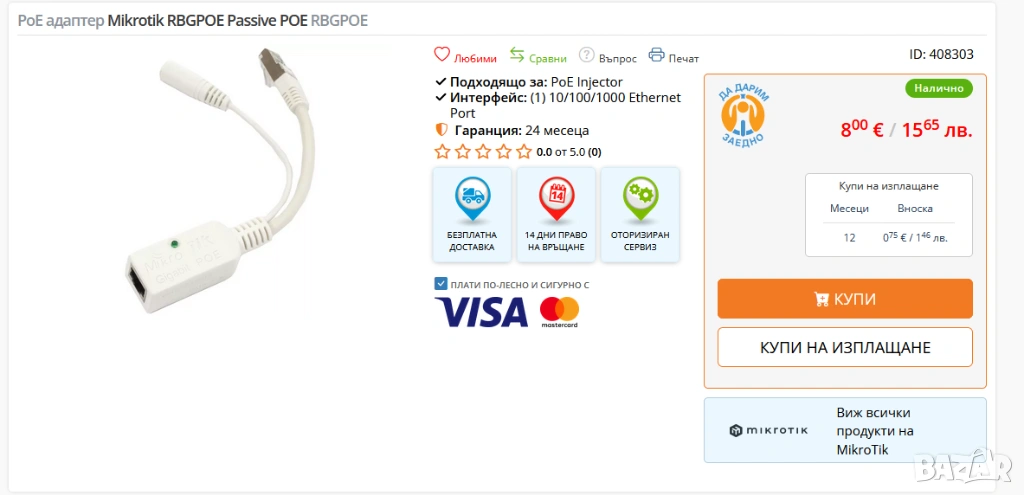Rate the product with the fifth star
Image resolution: width=1024 pixels, height=495 pixels.
[x=524, y=152]
